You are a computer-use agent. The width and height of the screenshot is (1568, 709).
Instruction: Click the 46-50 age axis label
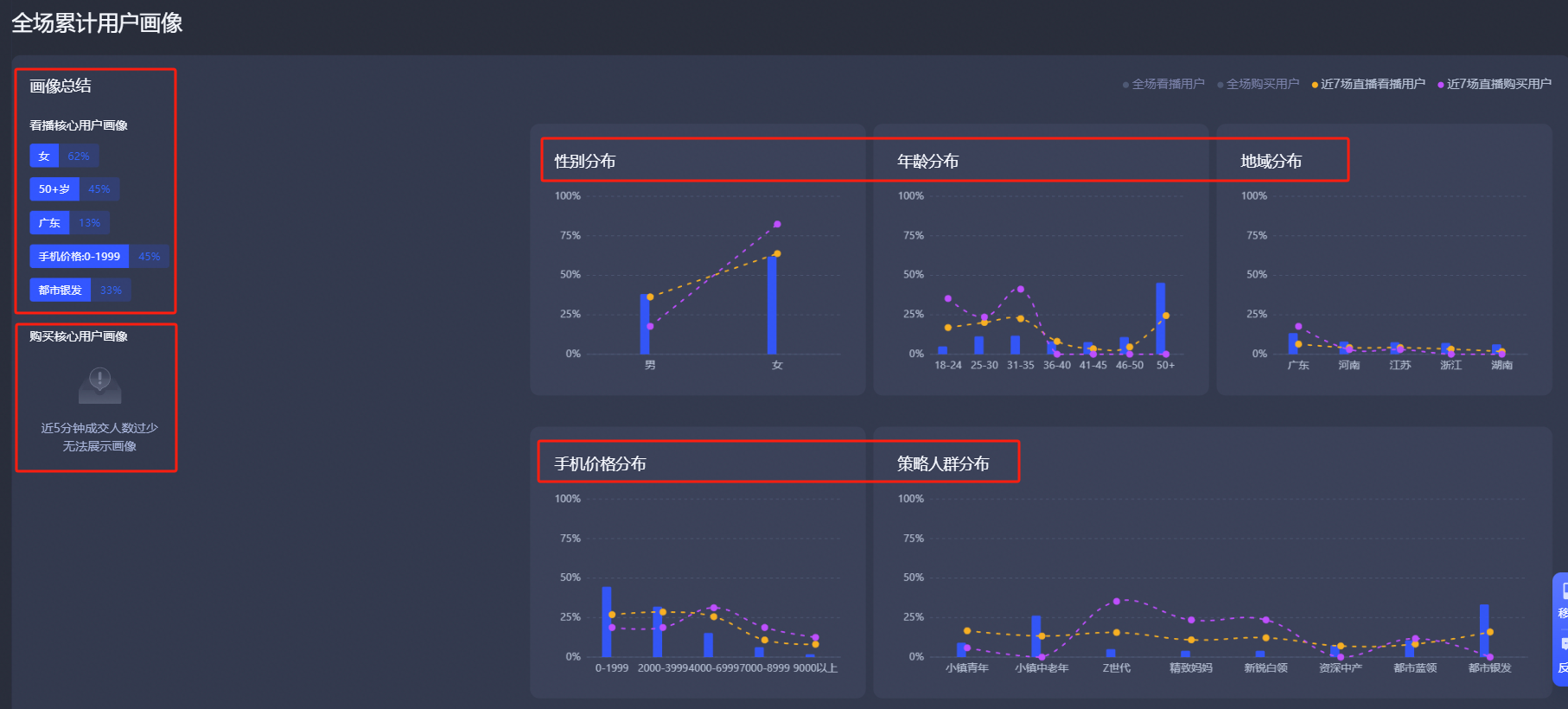click(x=1130, y=365)
